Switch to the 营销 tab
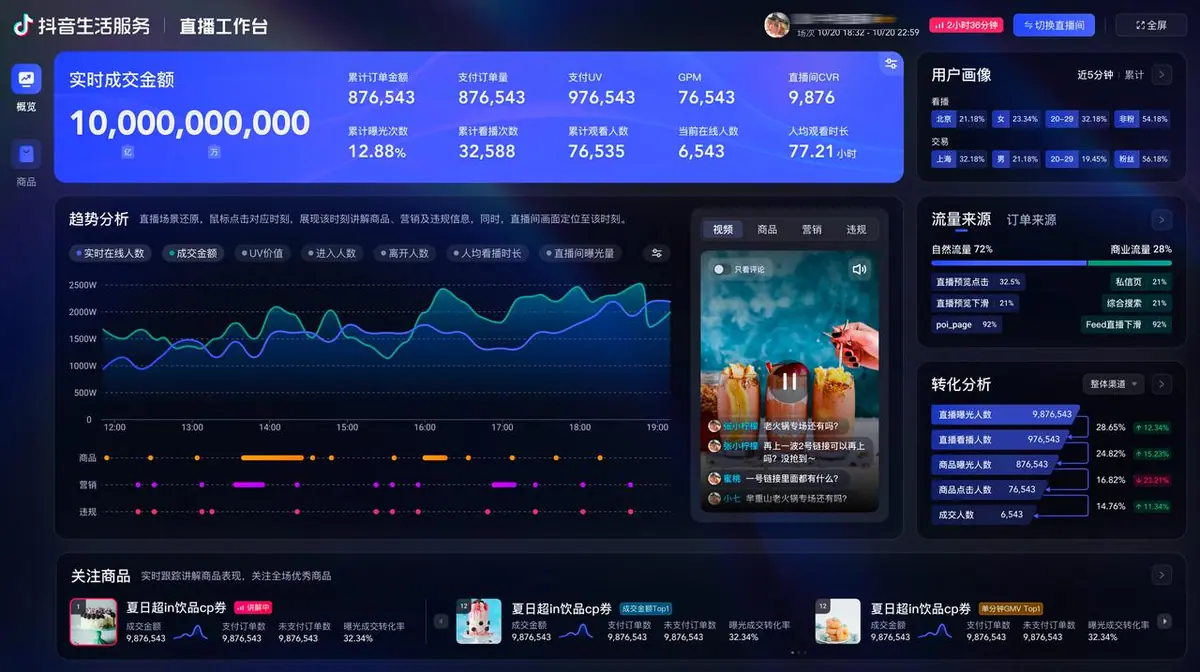This screenshot has width=1200, height=672. (x=812, y=229)
